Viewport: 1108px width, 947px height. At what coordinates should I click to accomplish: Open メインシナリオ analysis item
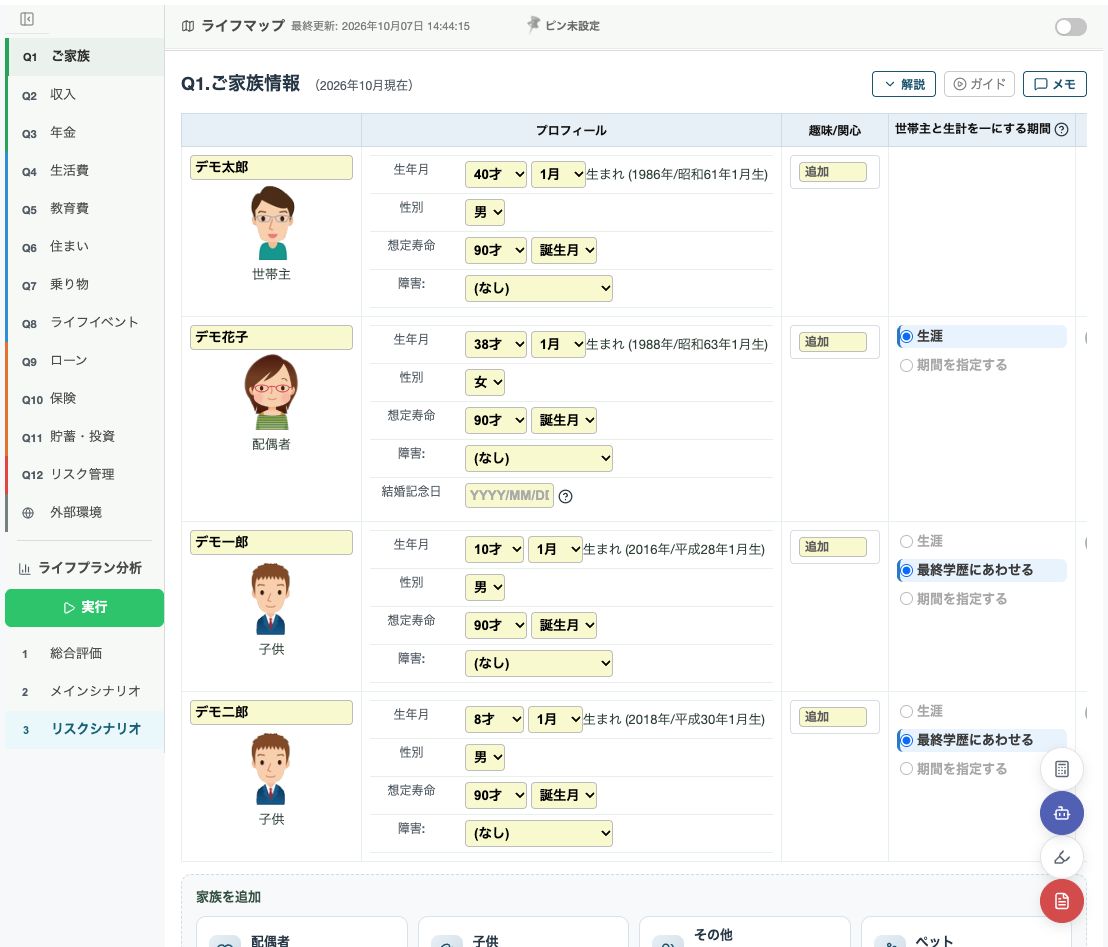[85, 692]
